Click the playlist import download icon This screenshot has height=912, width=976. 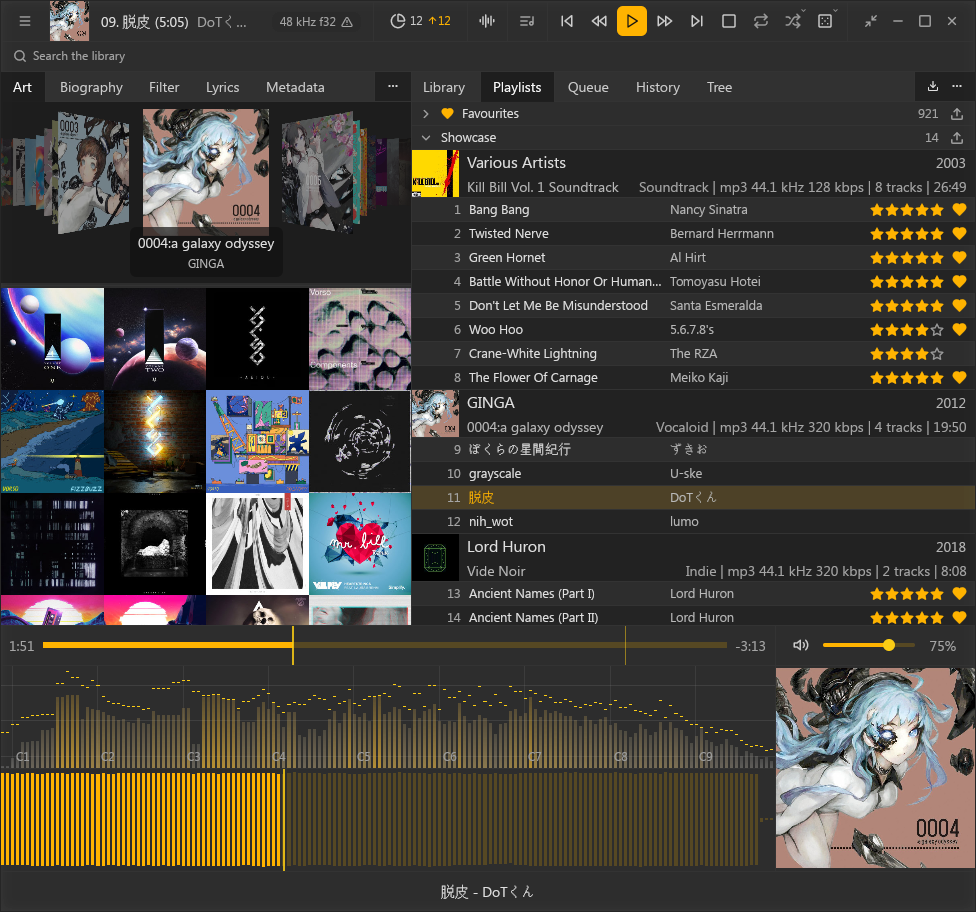[932, 86]
